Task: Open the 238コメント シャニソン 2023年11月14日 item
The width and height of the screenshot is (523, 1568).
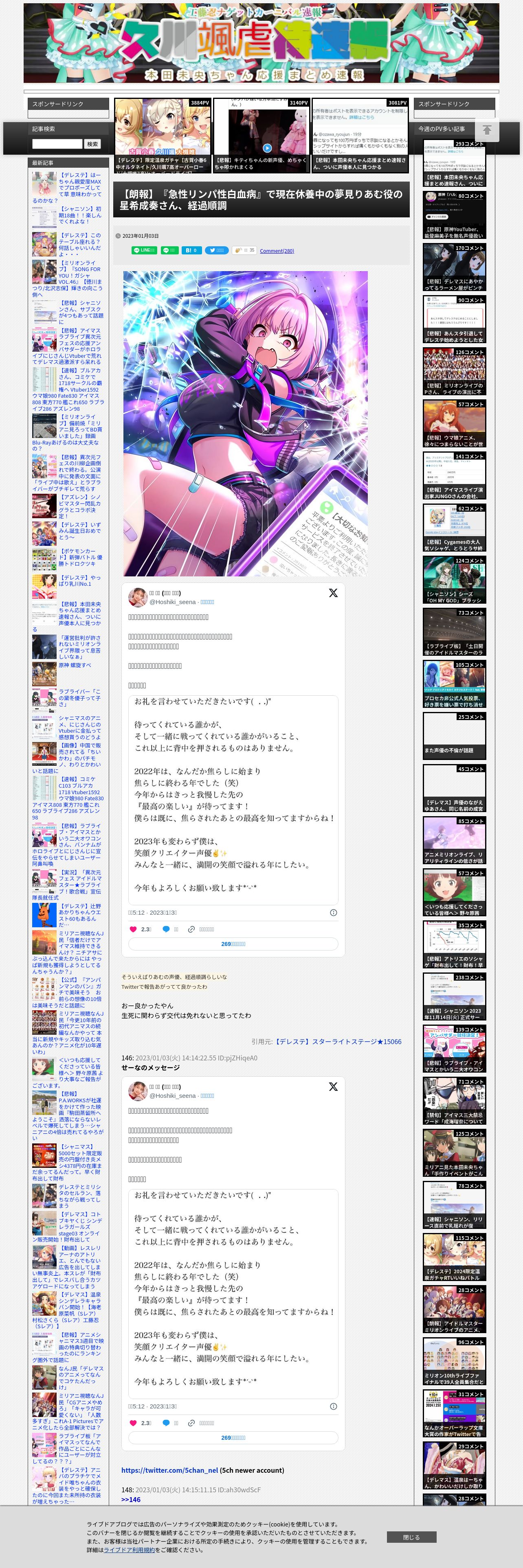Action: [x=454, y=996]
